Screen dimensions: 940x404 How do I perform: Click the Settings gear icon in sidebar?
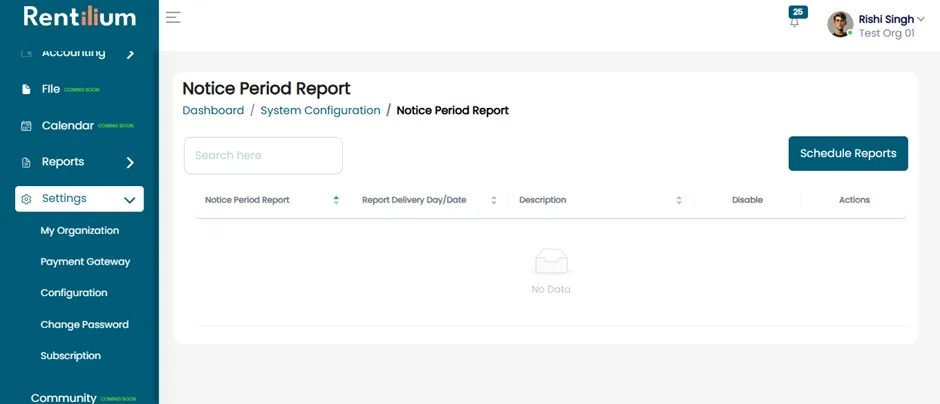coord(26,199)
